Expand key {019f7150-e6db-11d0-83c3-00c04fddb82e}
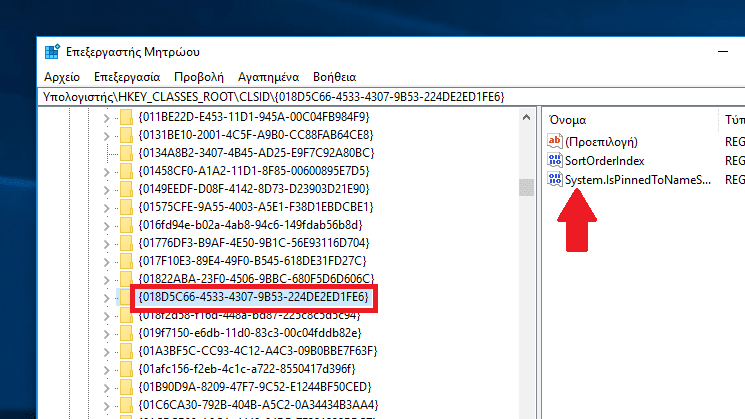 point(106,334)
